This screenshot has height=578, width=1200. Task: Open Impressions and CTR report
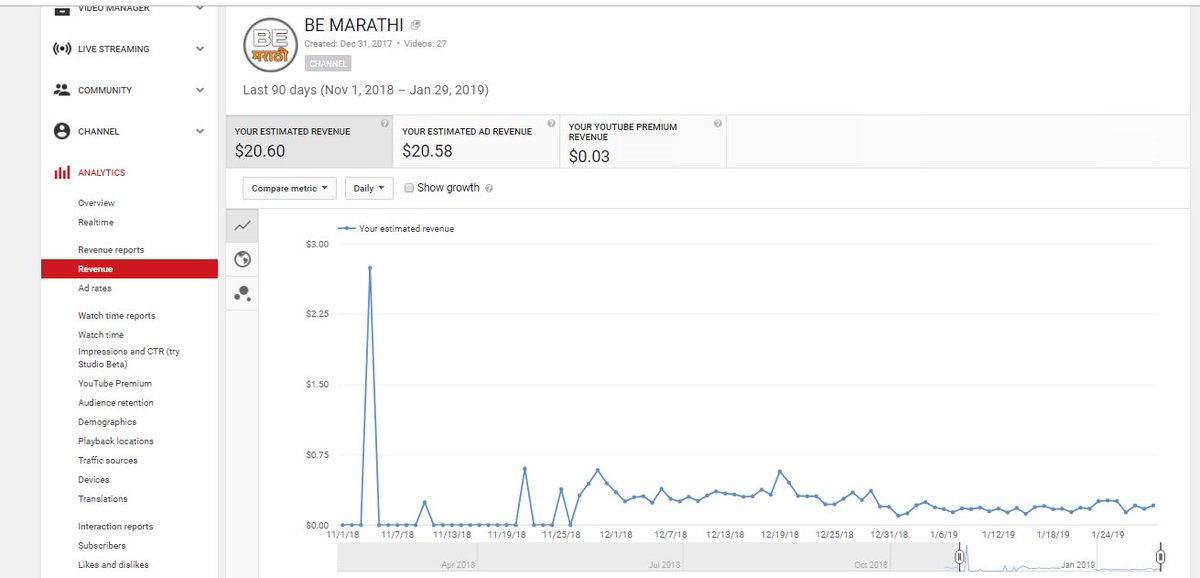(129, 358)
